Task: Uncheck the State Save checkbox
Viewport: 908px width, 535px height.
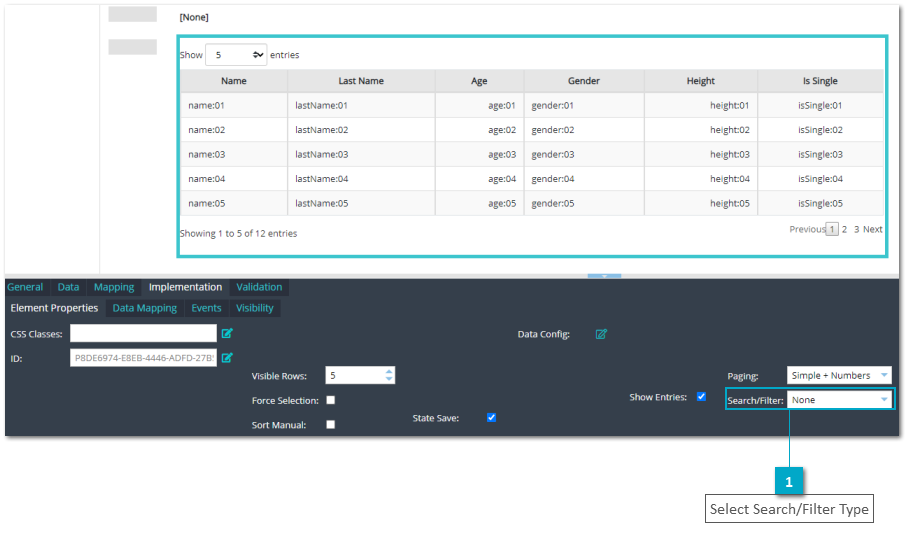Action: tap(492, 417)
